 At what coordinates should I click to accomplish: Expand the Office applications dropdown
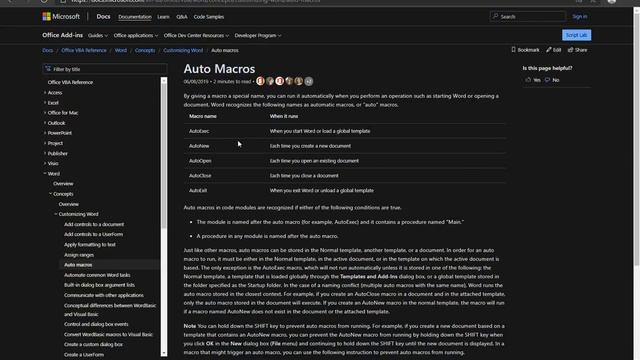tap(136, 36)
